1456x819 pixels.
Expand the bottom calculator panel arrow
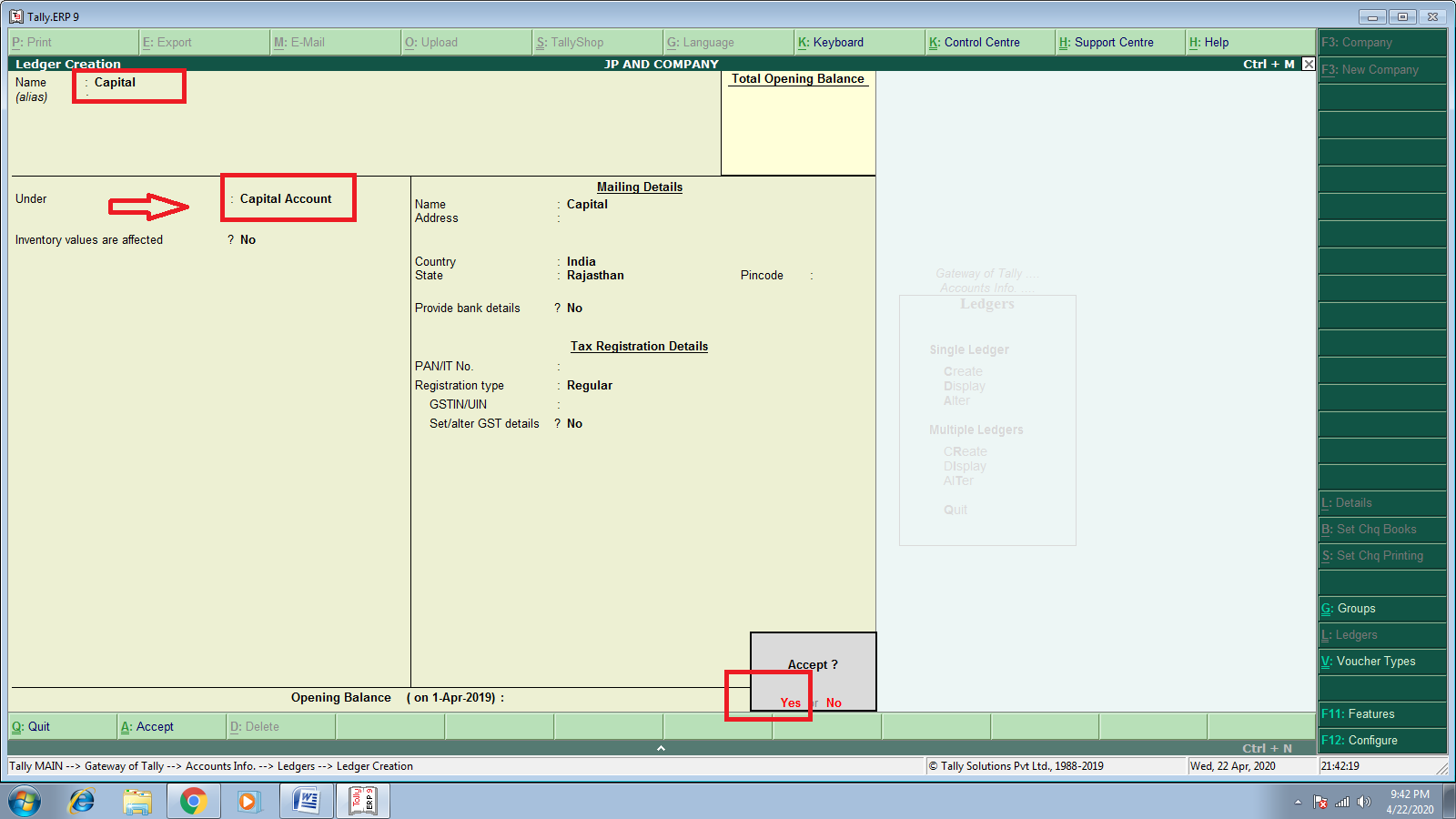click(662, 748)
